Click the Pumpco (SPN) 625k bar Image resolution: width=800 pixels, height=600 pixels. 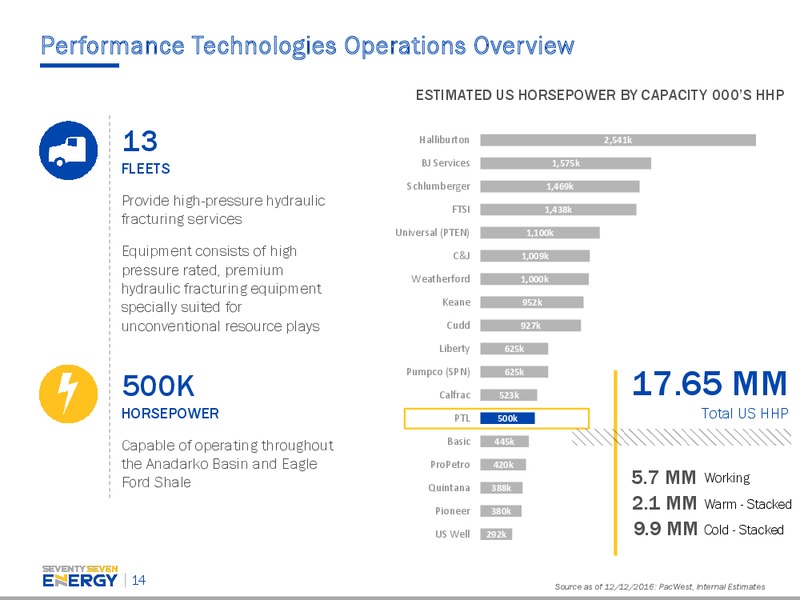pyautogui.click(x=514, y=372)
